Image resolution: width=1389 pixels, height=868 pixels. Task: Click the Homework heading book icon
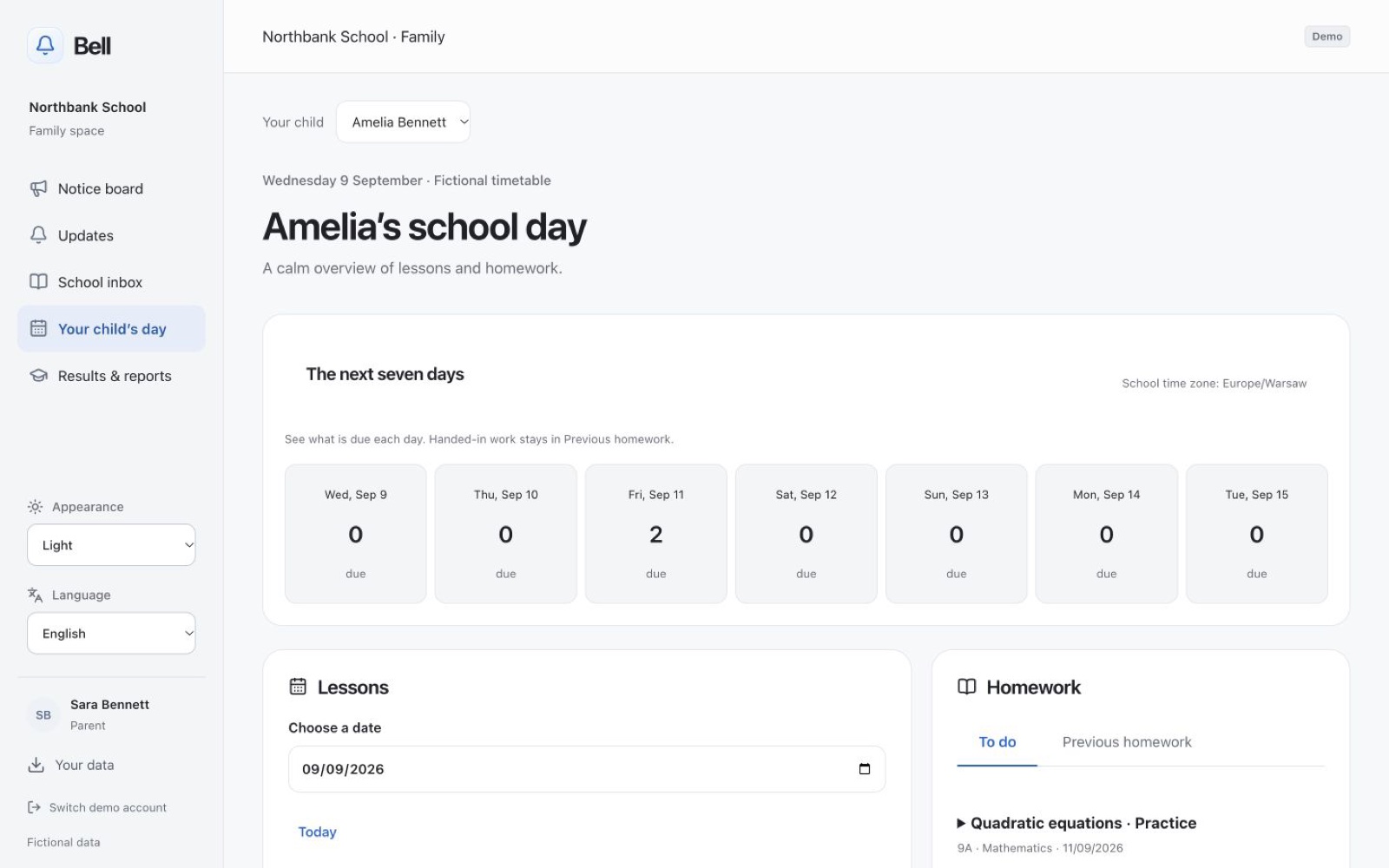966,687
